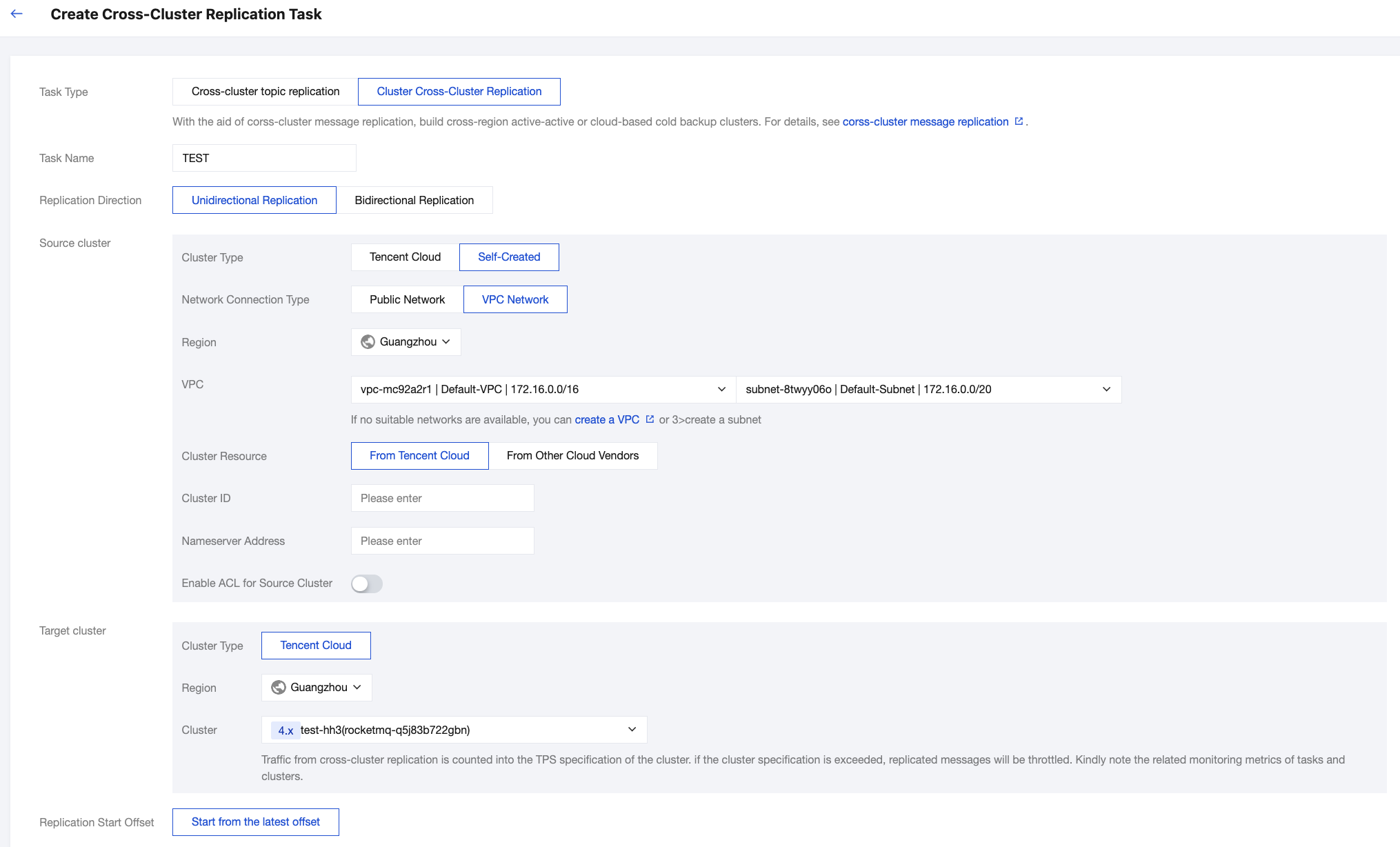Click the back arrow icon
The image size is (1400, 847).
(17, 14)
